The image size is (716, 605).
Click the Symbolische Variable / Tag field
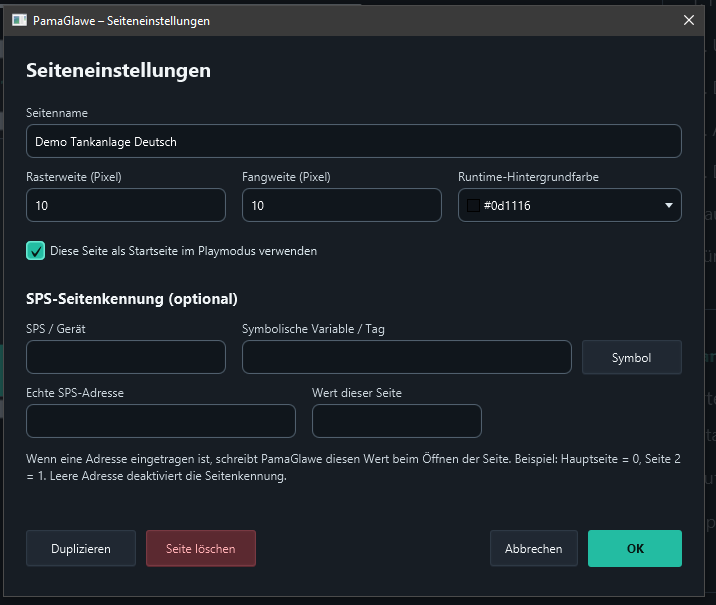click(x=407, y=357)
